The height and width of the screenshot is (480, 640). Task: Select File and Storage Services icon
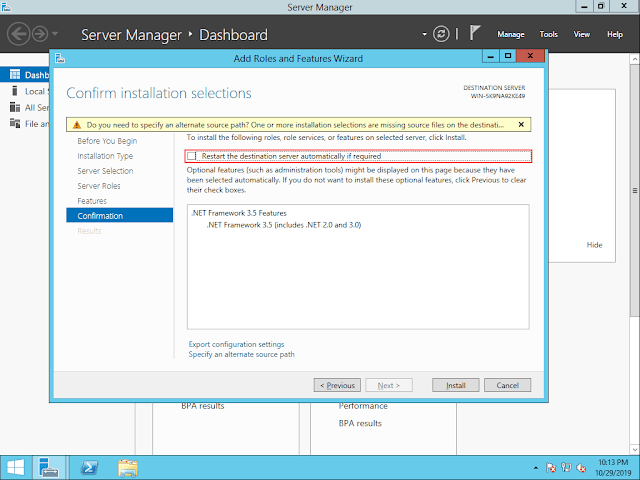15,123
